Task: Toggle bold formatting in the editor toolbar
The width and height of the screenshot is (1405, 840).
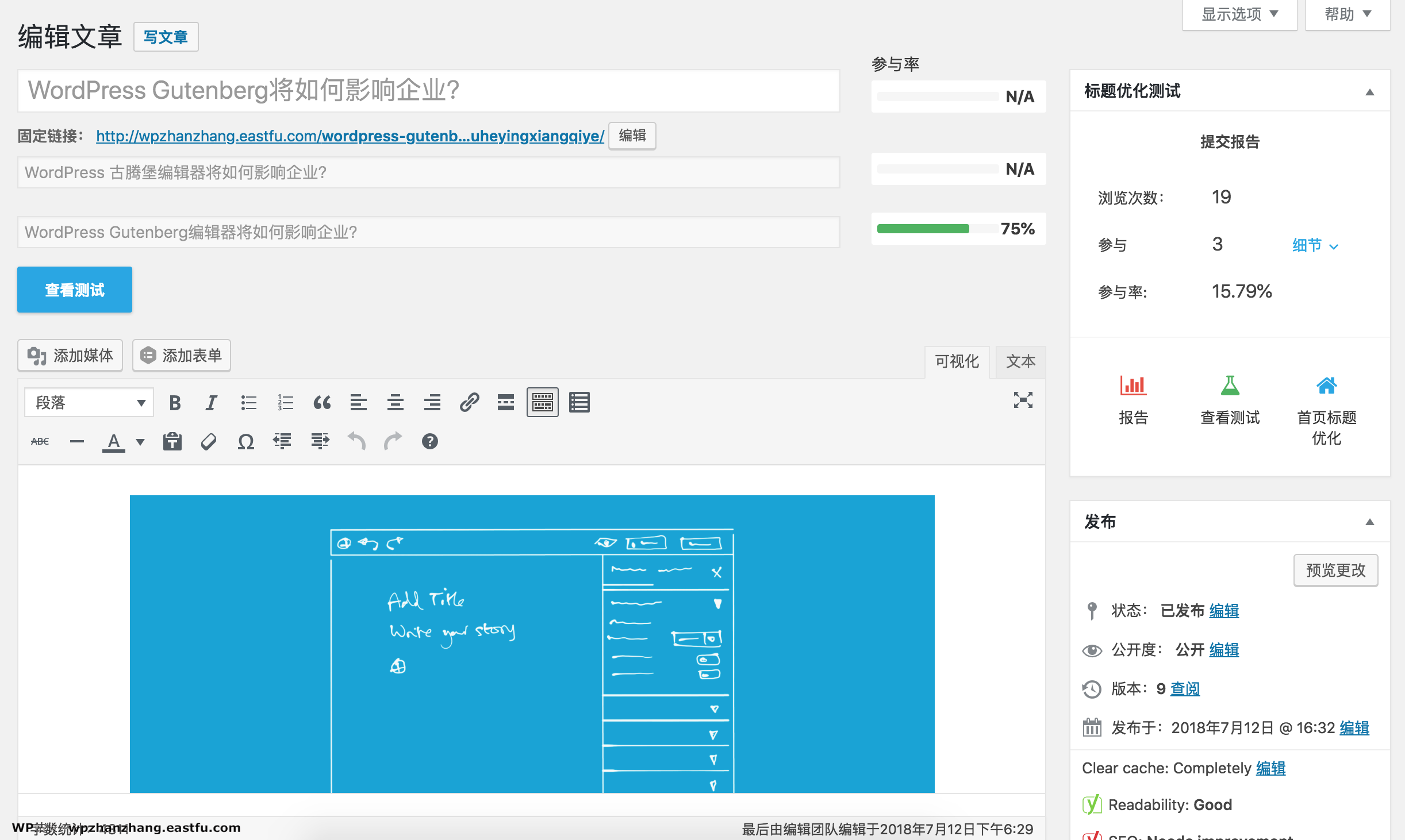Action: tap(175, 402)
